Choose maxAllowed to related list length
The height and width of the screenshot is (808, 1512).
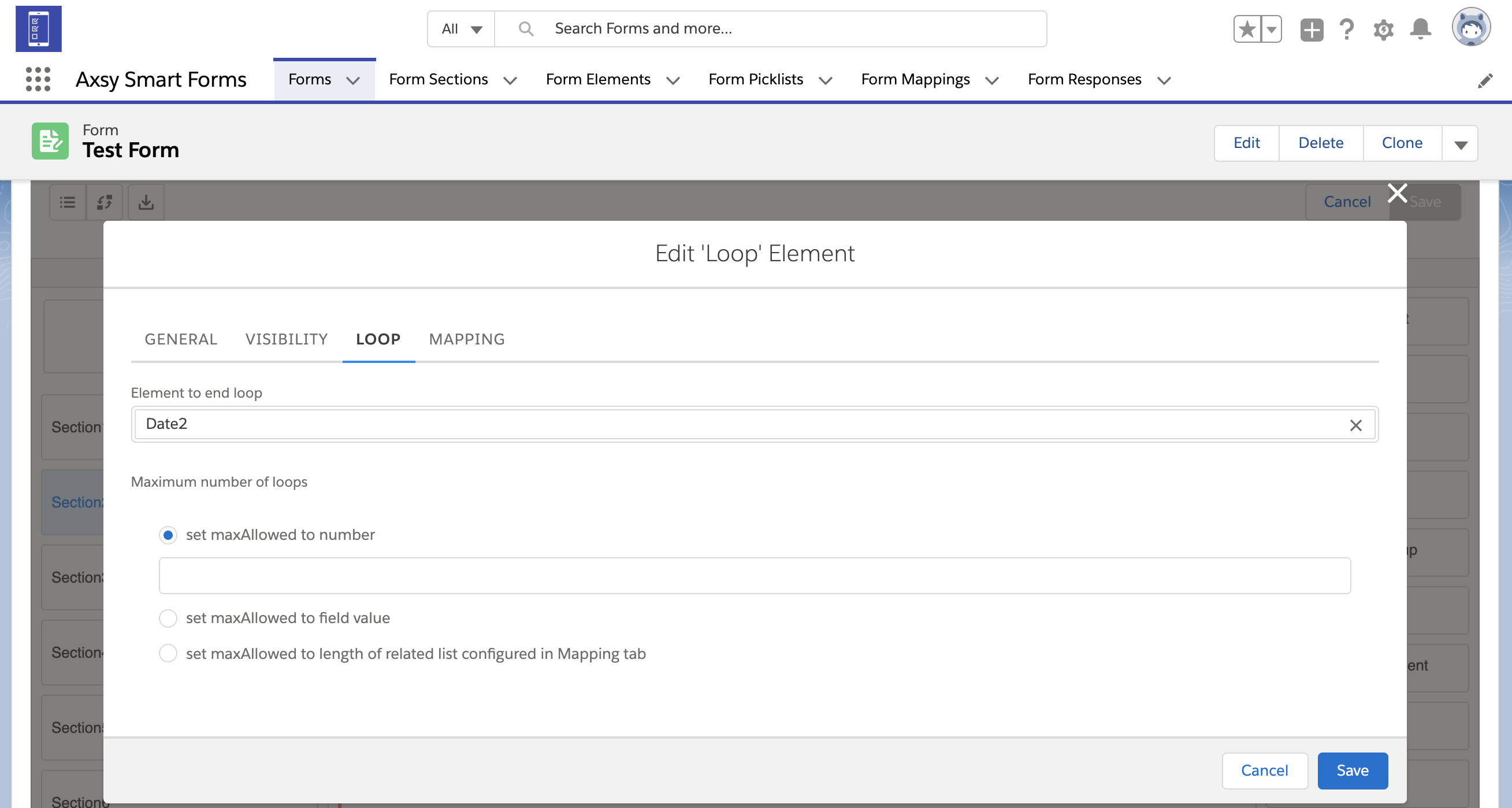pyautogui.click(x=168, y=654)
